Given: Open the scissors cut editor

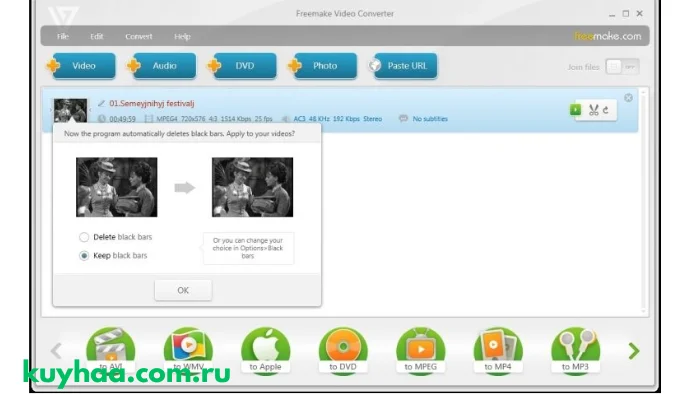Looking at the screenshot, I should coord(594,110).
